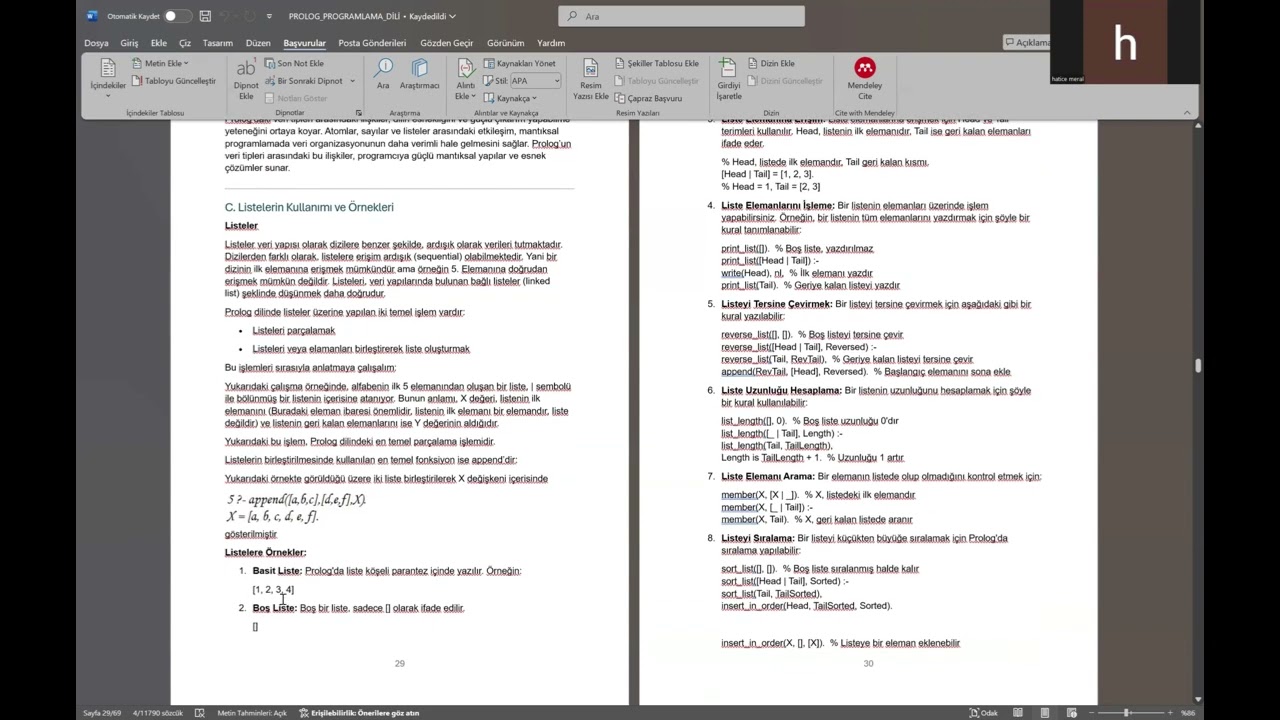1280x720 pixels.
Task: Expand the Alıntı Ekle dropdown arrow
Action: [473, 97]
